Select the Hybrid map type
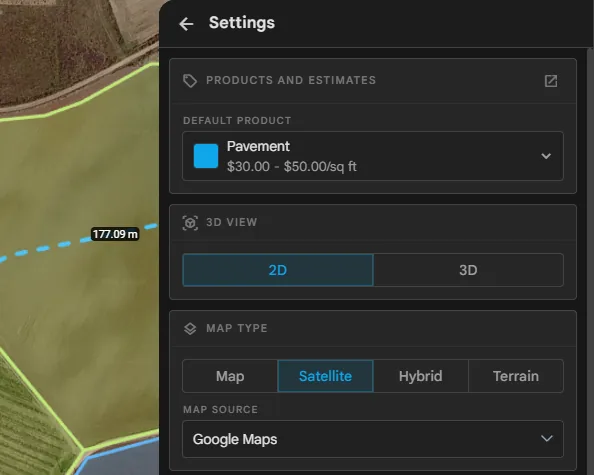 click(x=420, y=376)
